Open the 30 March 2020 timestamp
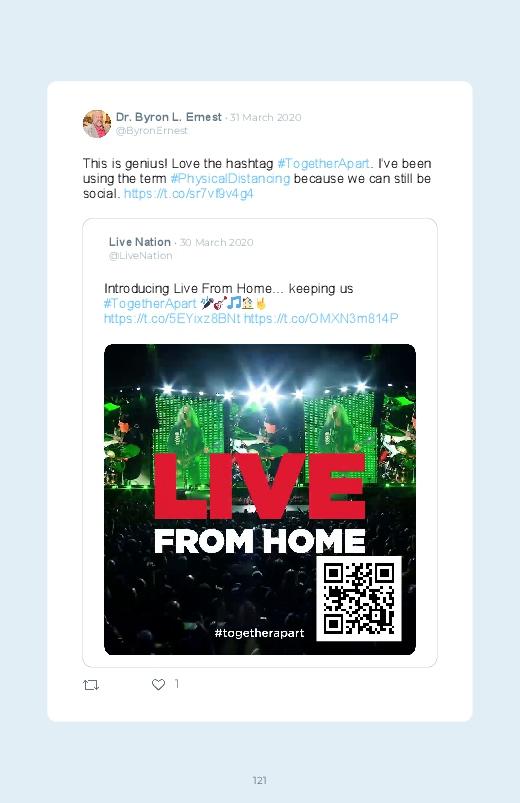The height and width of the screenshot is (803, 520). 216,242
